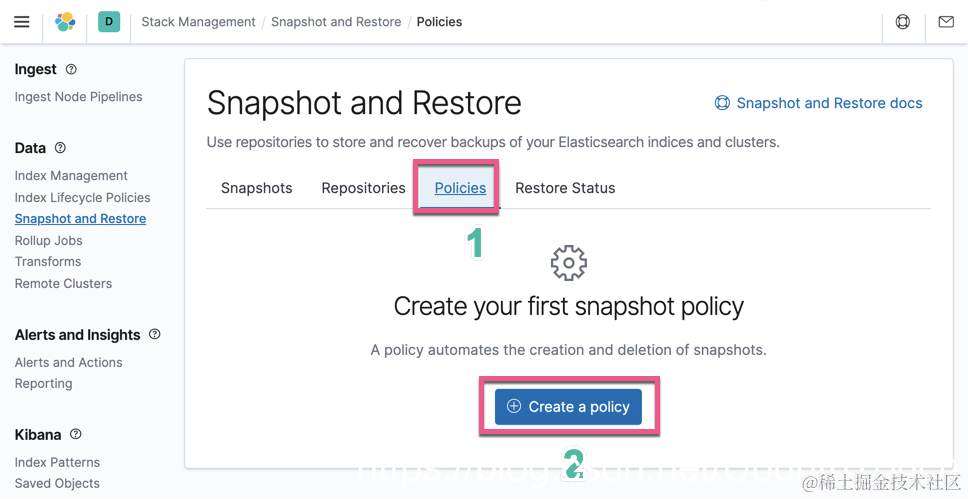Open Transforms in sidebar
Image resolution: width=968 pixels, height=499 pixels.
pyautogui.click(x=48, y=261)
